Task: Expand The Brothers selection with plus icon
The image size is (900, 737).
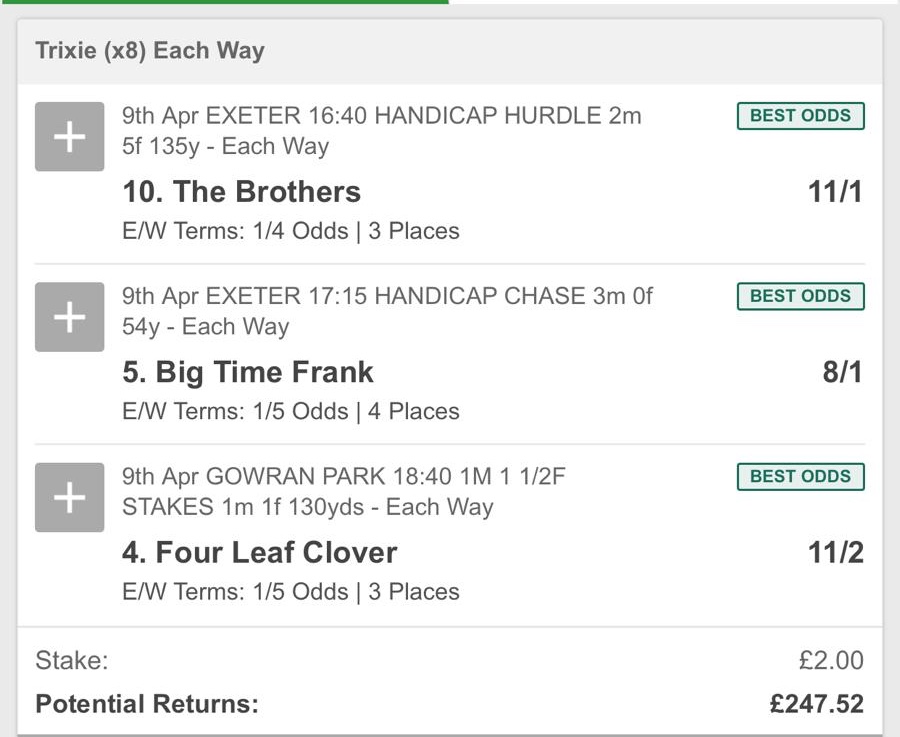Action: tap(69, 137)
